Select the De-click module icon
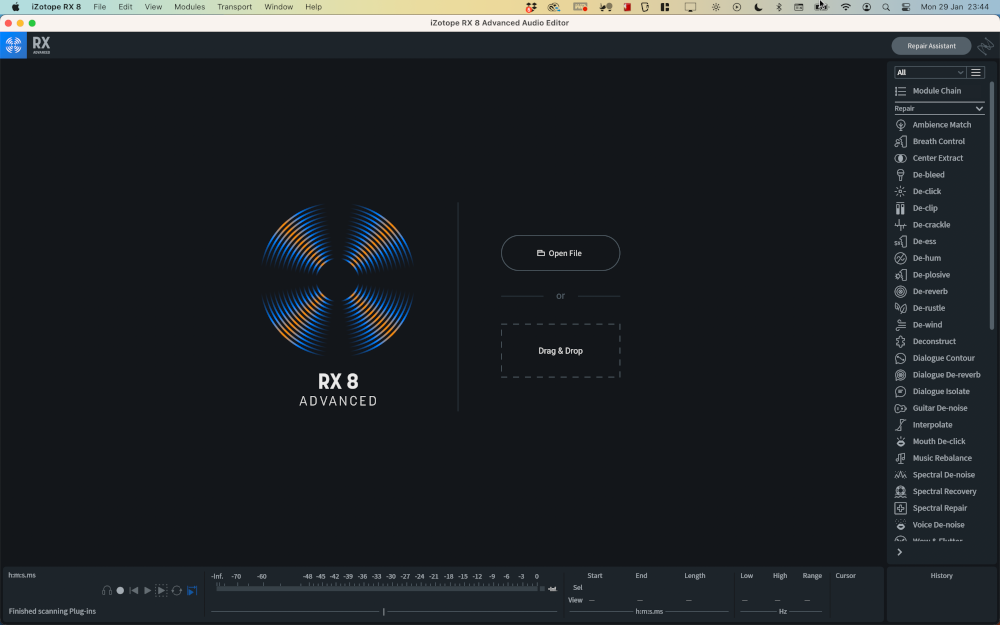 [901, 191]
